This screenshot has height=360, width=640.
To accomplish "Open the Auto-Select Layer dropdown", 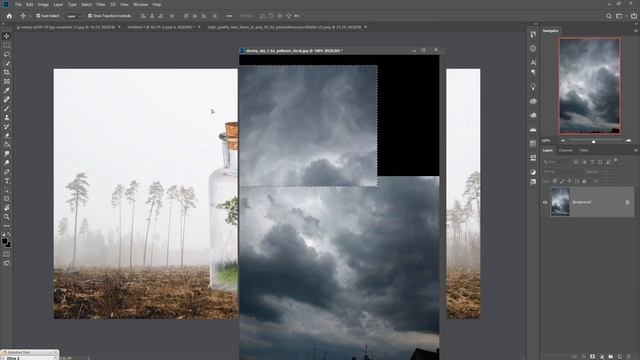I will pos(73,16).
